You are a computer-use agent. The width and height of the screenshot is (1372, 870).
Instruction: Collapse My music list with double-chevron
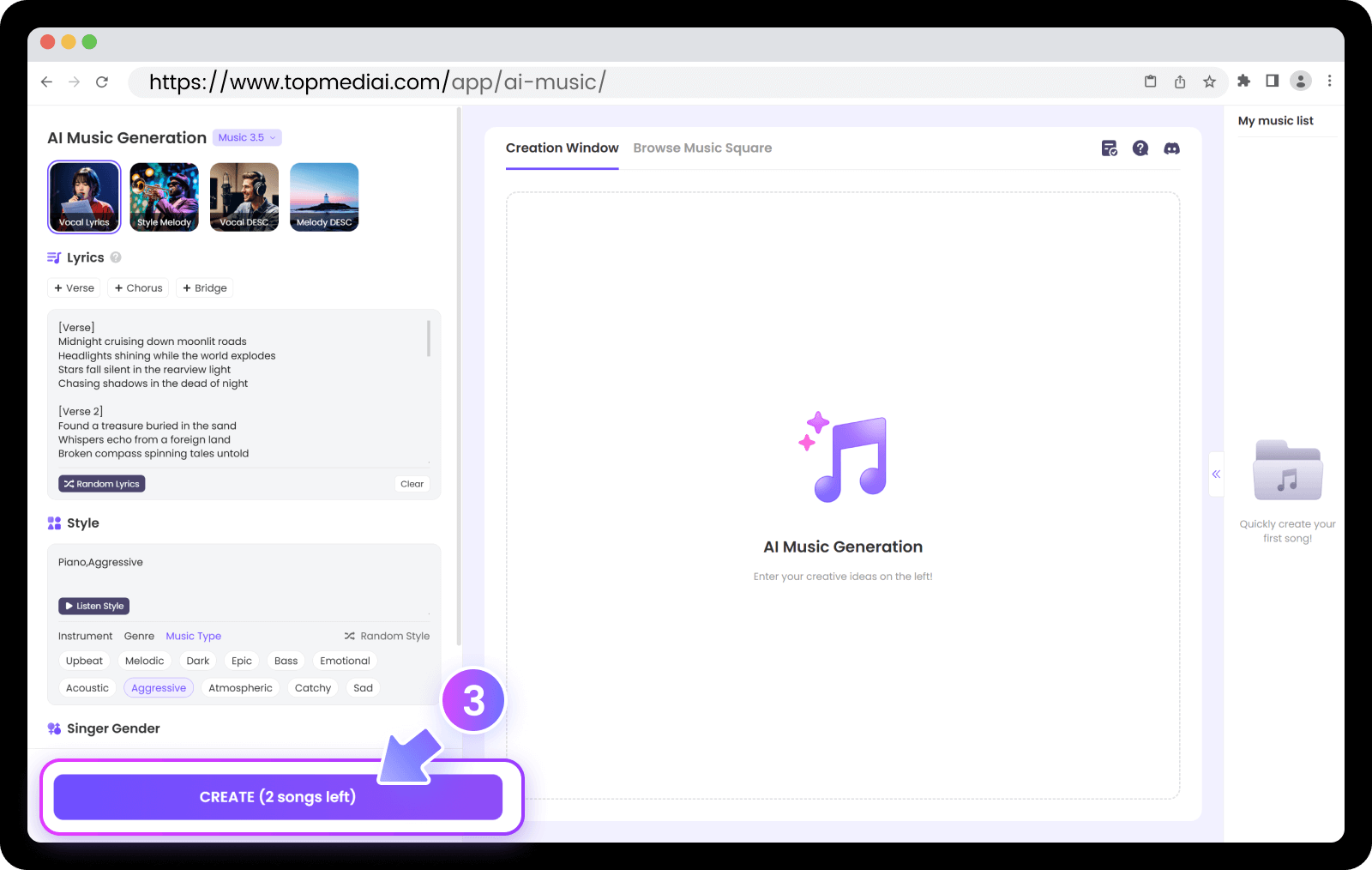pyautogui.click(x=1216, y=474)
